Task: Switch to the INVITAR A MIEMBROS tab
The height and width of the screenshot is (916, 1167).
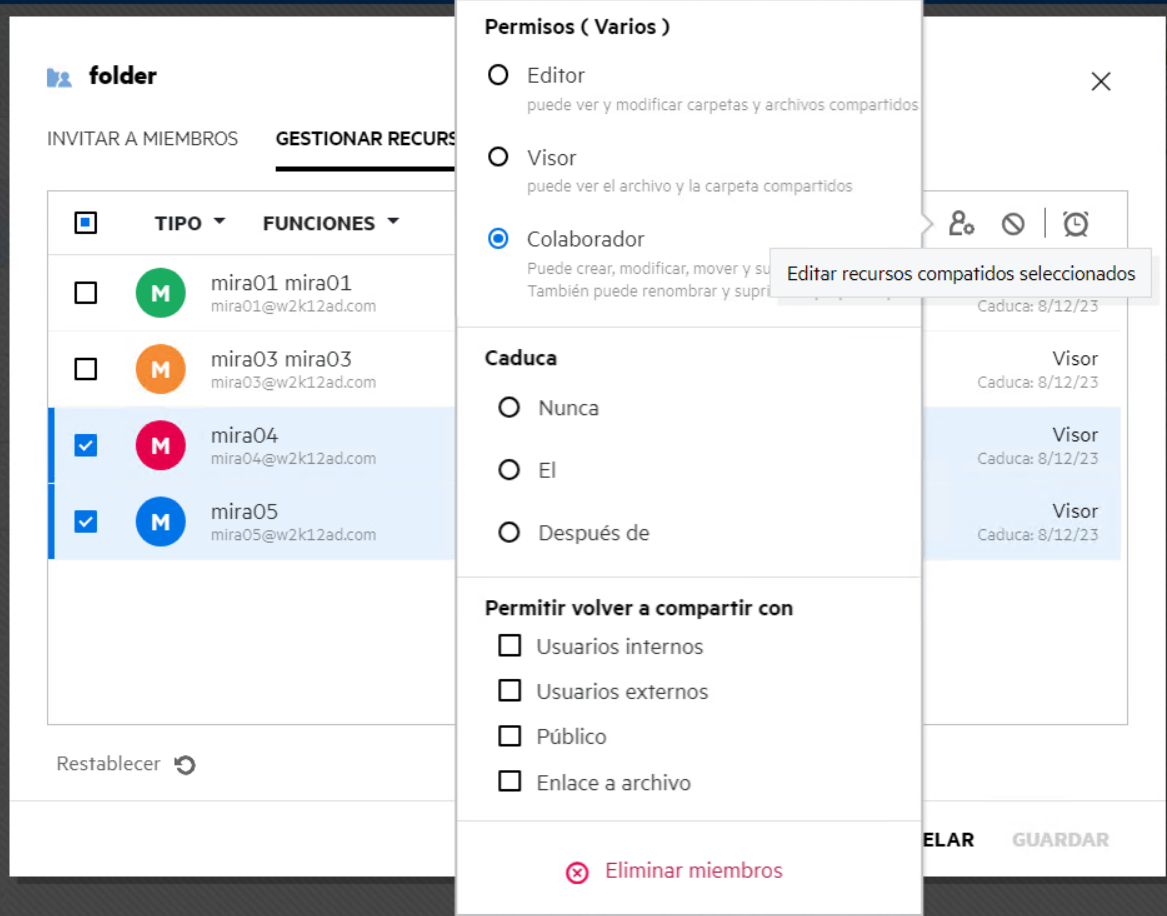Action: point(142,138)
